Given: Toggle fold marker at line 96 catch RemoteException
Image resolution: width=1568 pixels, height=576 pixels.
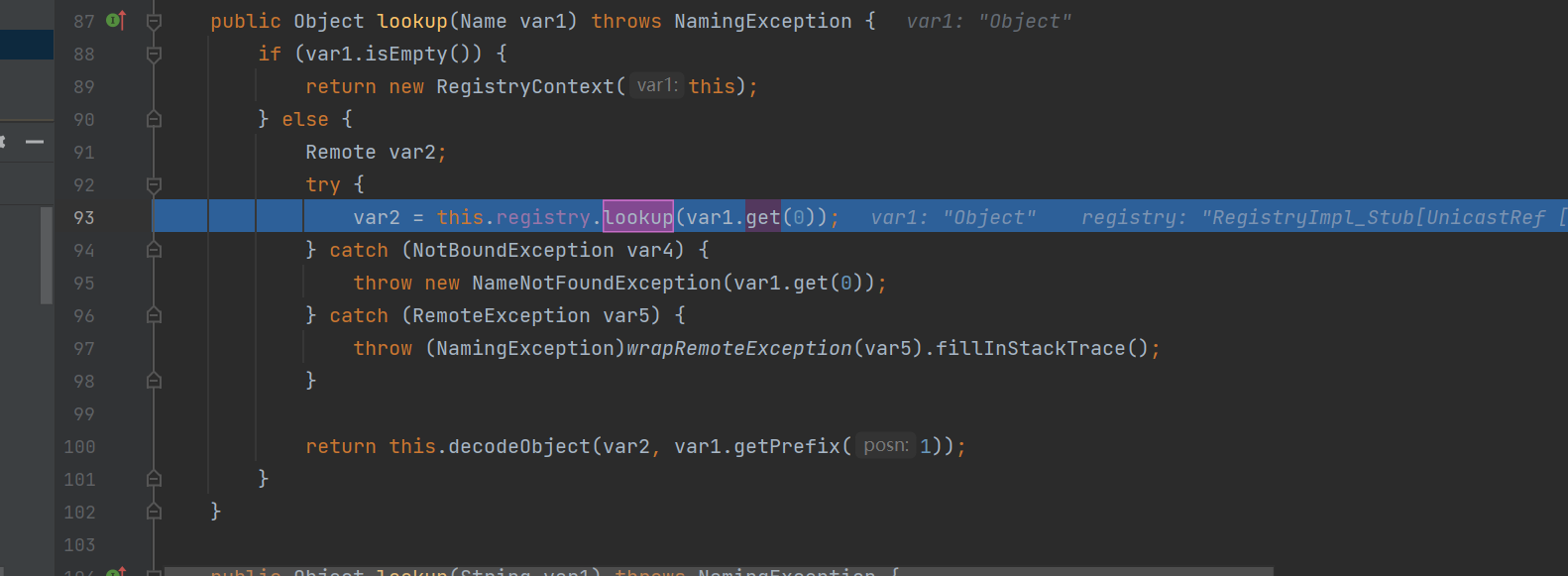Looking at the screenshot, I should (154, 315).
